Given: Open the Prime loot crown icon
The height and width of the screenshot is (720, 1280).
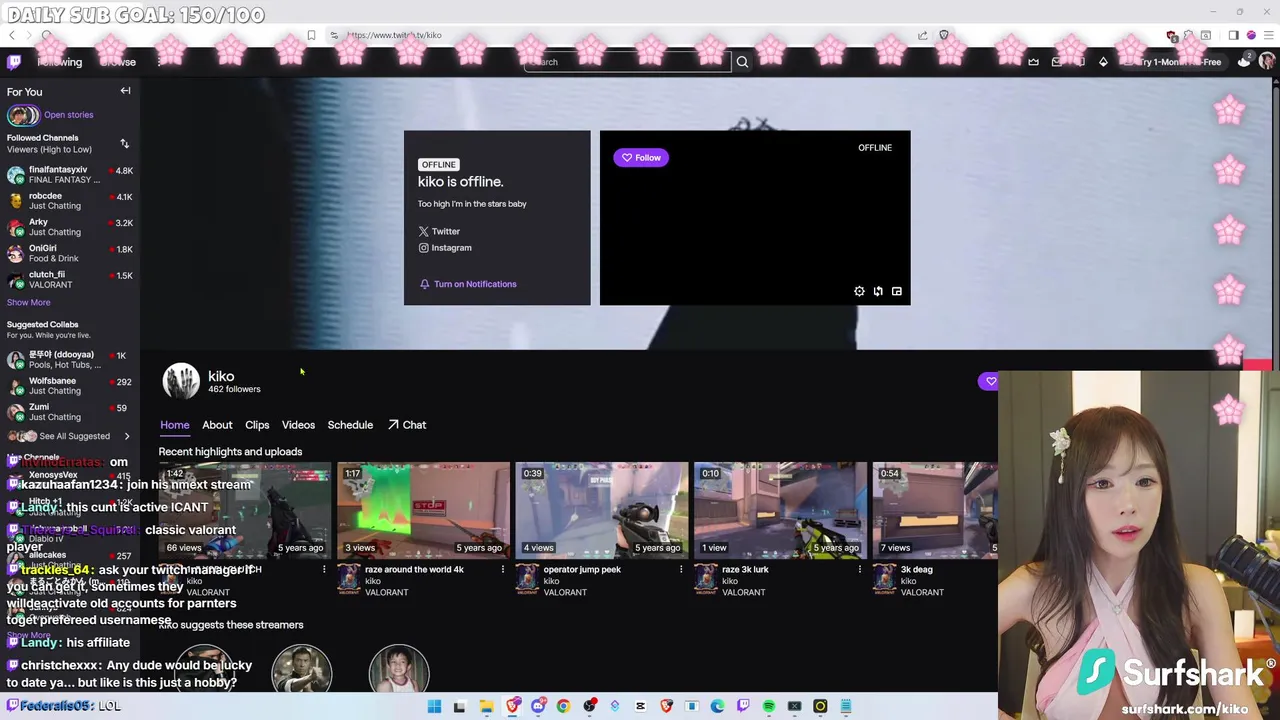Looking at the screenshot, I should (1034, 62).
